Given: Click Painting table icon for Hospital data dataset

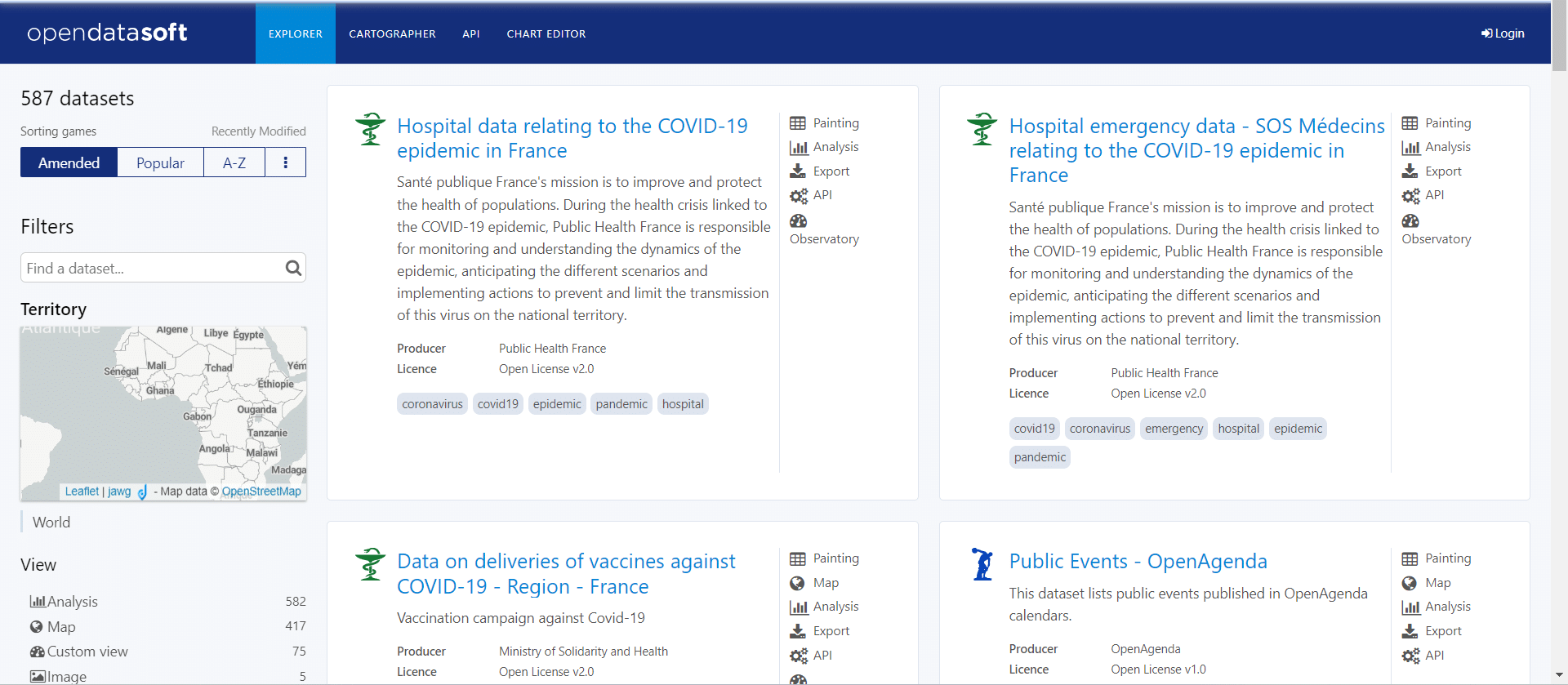Looking at the screenshot, I should (x=798, y=123).
